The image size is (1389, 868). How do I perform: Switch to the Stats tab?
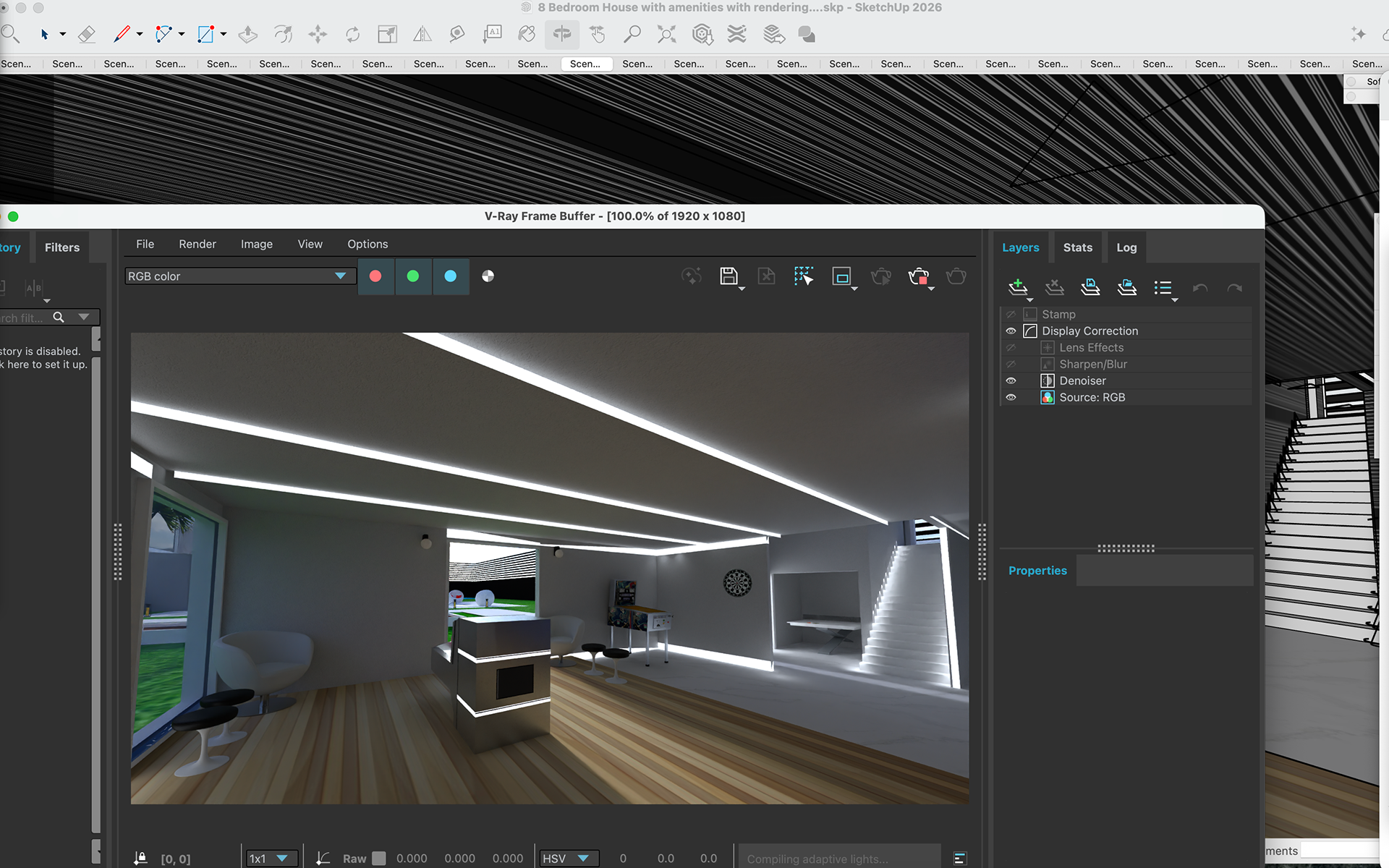(x=1077, y=247)
